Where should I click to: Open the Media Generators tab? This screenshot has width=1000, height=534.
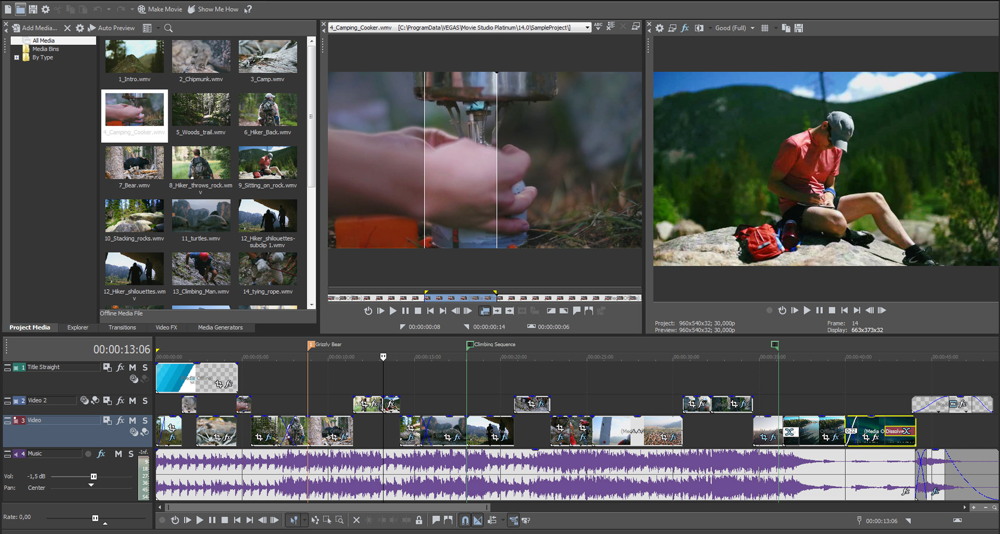pos(219,327)
